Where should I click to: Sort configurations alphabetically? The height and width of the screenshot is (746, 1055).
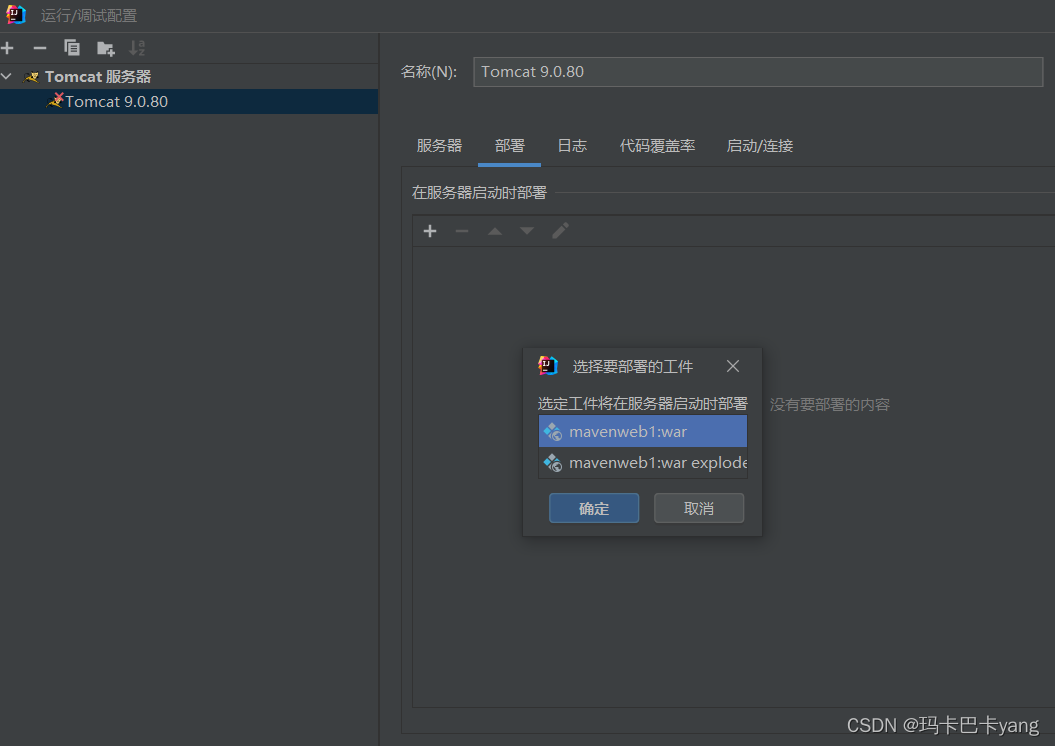137,48
